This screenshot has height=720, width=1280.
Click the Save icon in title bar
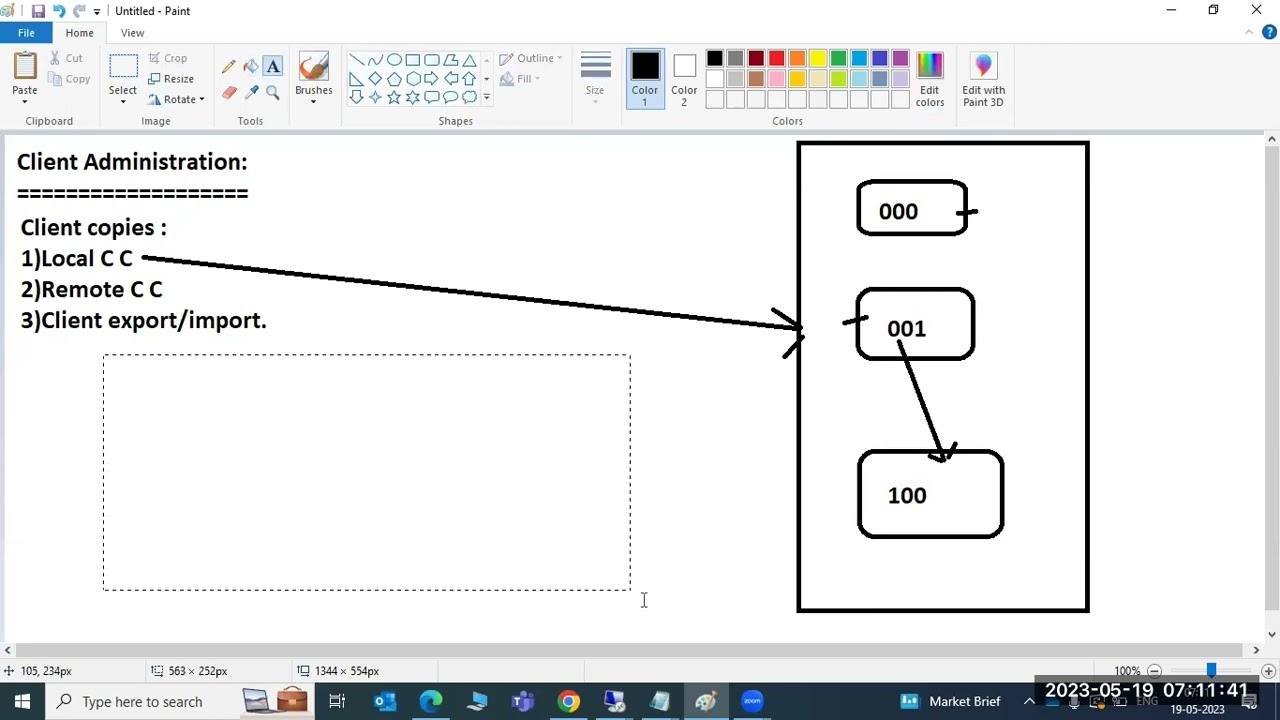click(38, 11)
